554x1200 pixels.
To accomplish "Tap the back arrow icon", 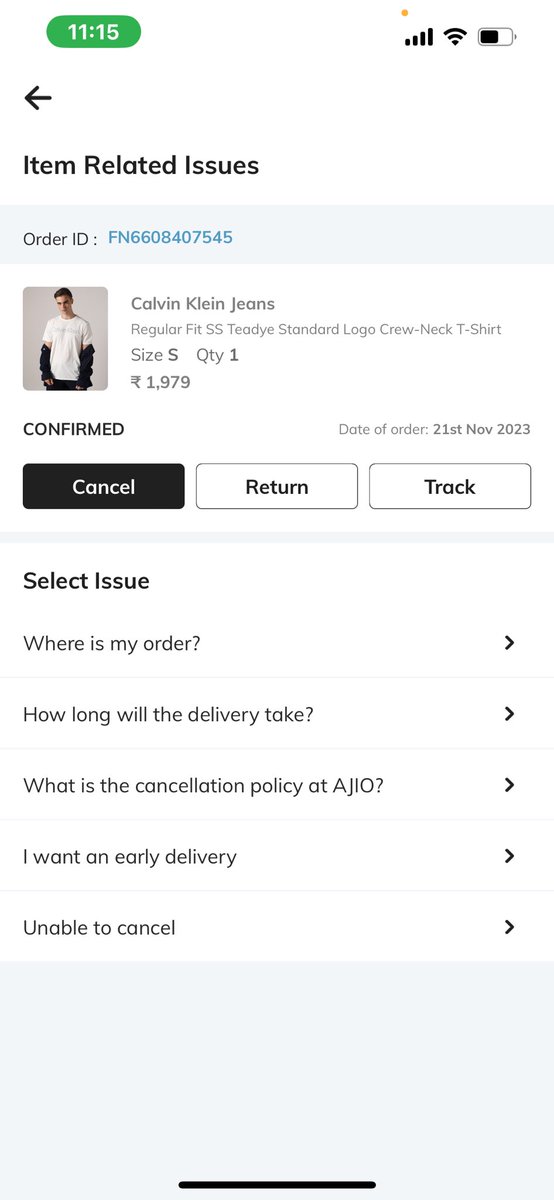I will click(x=38, y=97).
